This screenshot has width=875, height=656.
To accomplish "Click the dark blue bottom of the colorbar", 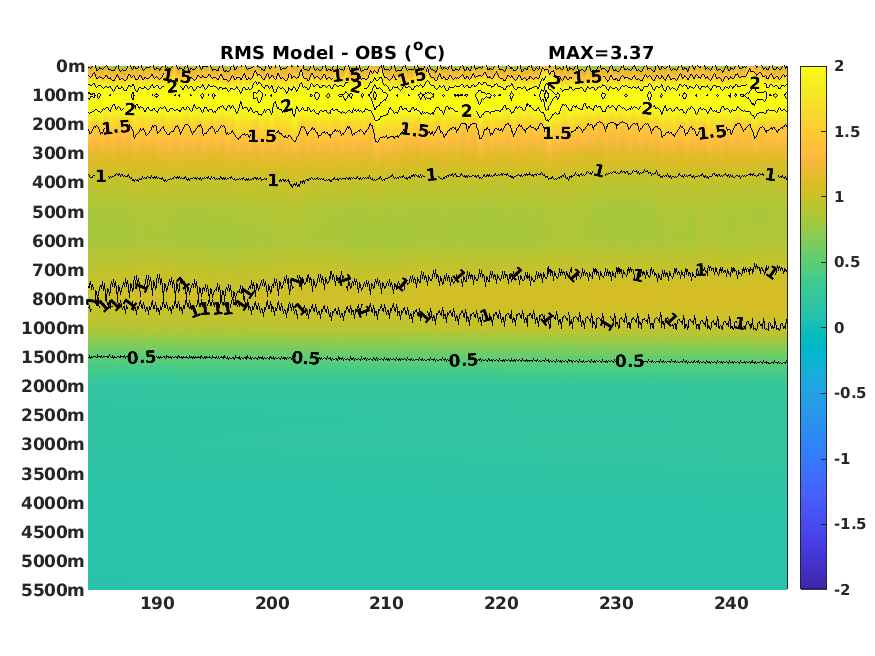I will pos(813,575).
